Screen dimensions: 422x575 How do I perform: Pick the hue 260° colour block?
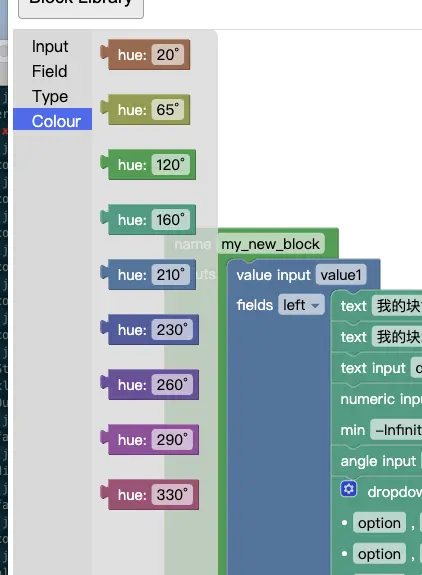(150, 385)
